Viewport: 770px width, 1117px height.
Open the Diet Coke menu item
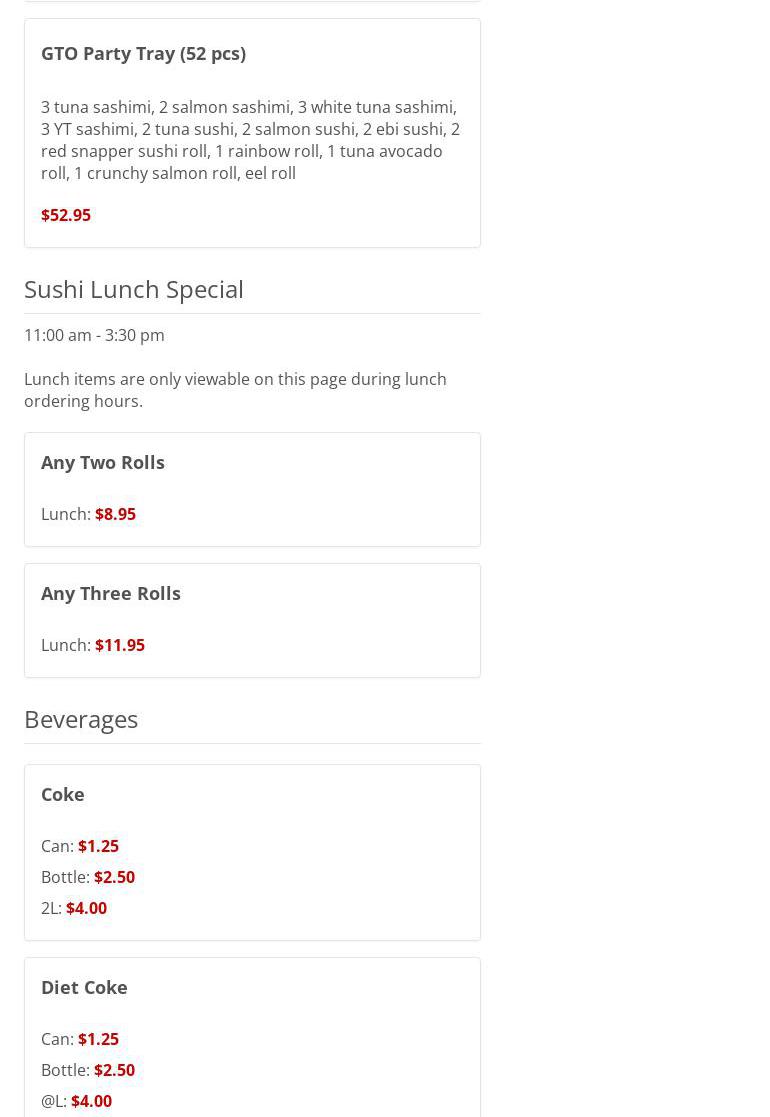pyautogui.click(x=84, y=987)
